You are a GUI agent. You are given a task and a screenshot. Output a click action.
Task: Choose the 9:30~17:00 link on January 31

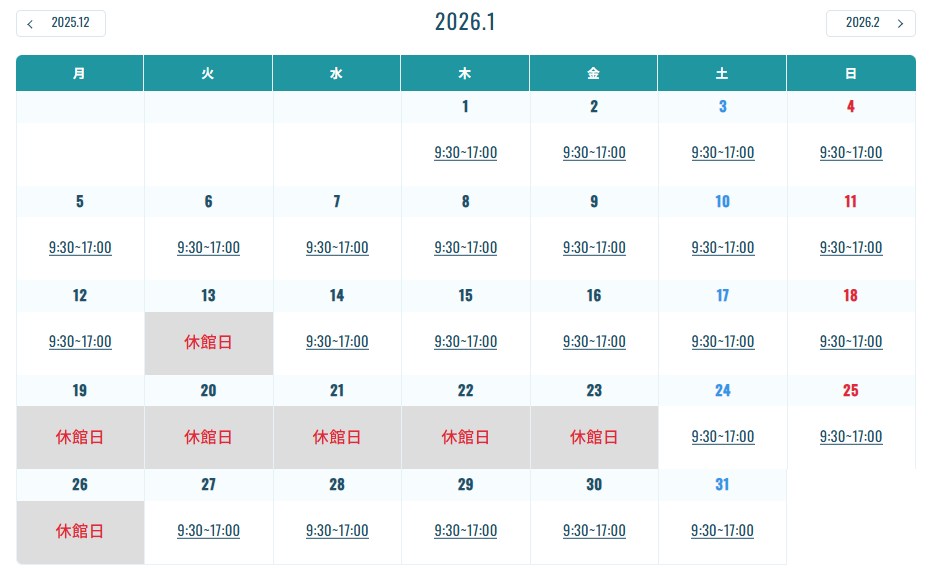pyautogui.click(x=722, y=531)
